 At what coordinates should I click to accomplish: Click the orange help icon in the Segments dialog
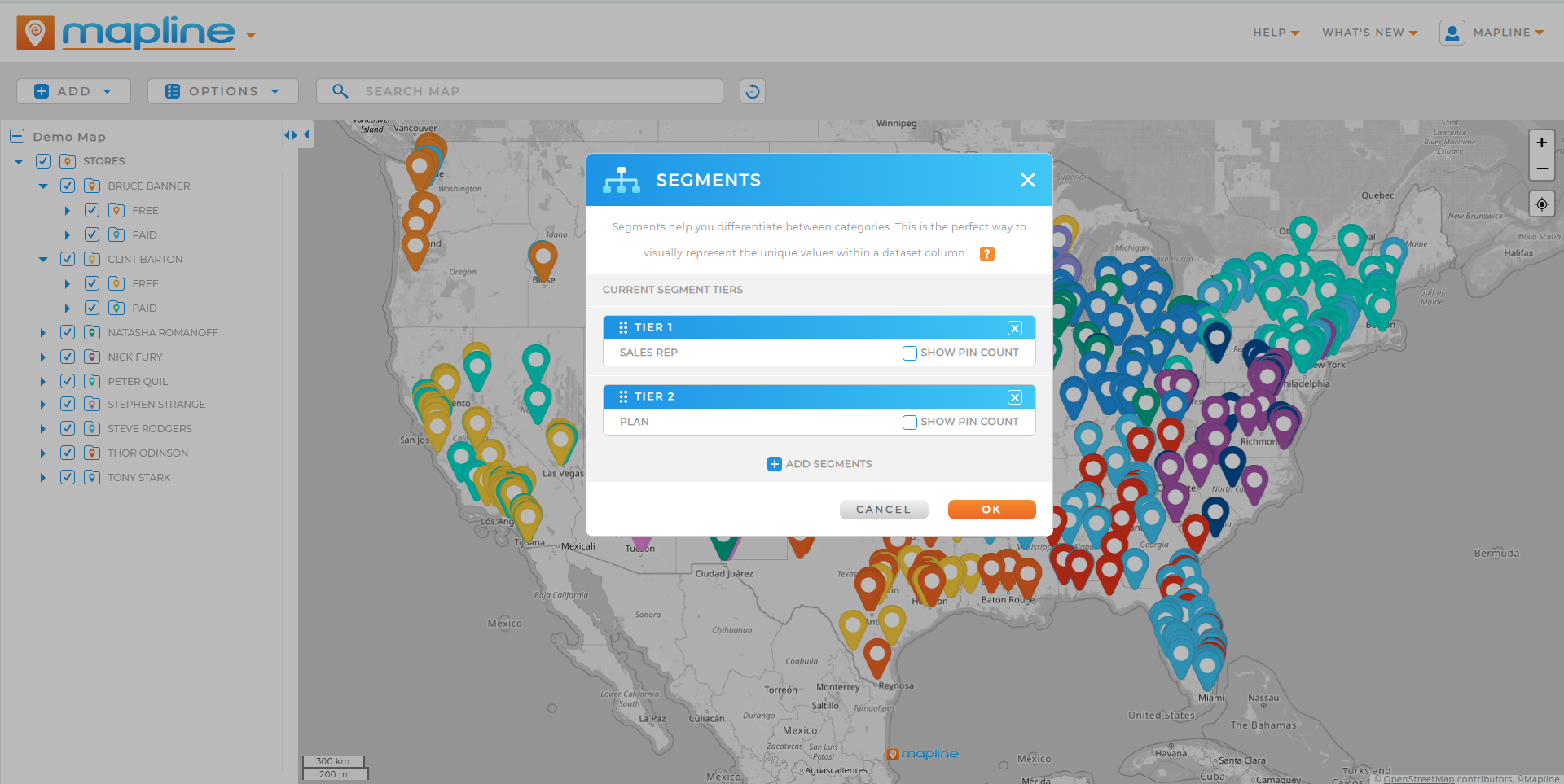pos(986,253)
